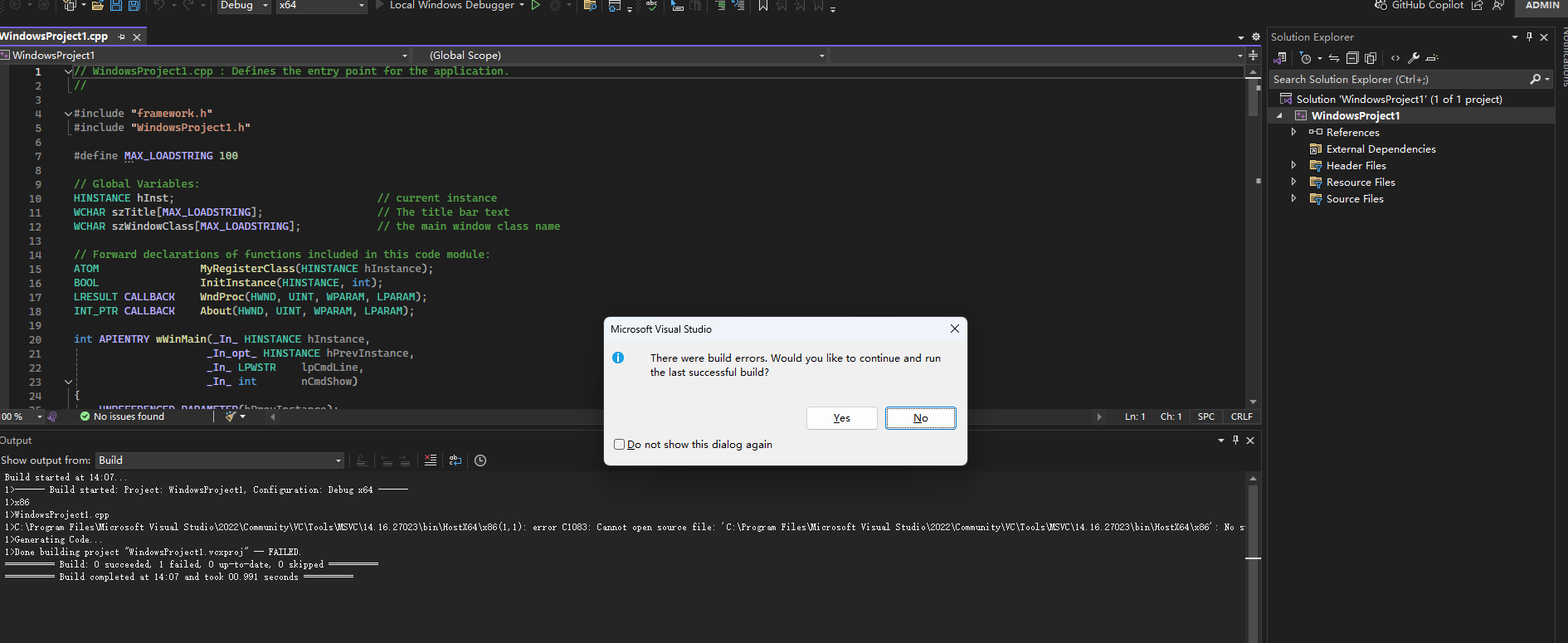Viewport: 1568px width, 643px height.
Task: Open the 'Show output from' Build dropdown
Action: [x=220, y=460]
